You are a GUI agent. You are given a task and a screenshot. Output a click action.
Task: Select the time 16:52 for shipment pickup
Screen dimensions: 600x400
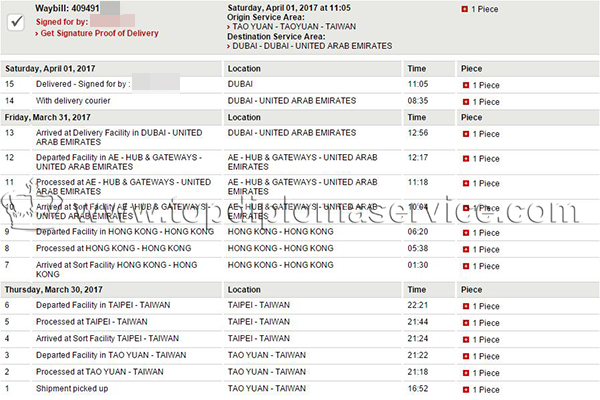(x=418, y=389)
